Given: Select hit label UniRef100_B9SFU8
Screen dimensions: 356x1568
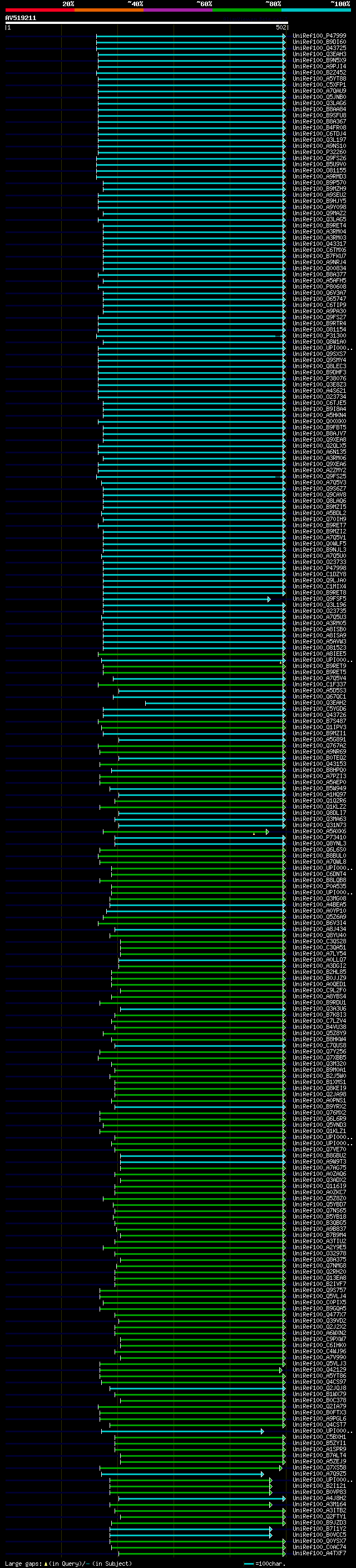Looking at the screenshot, I should [x=319, y=116].
